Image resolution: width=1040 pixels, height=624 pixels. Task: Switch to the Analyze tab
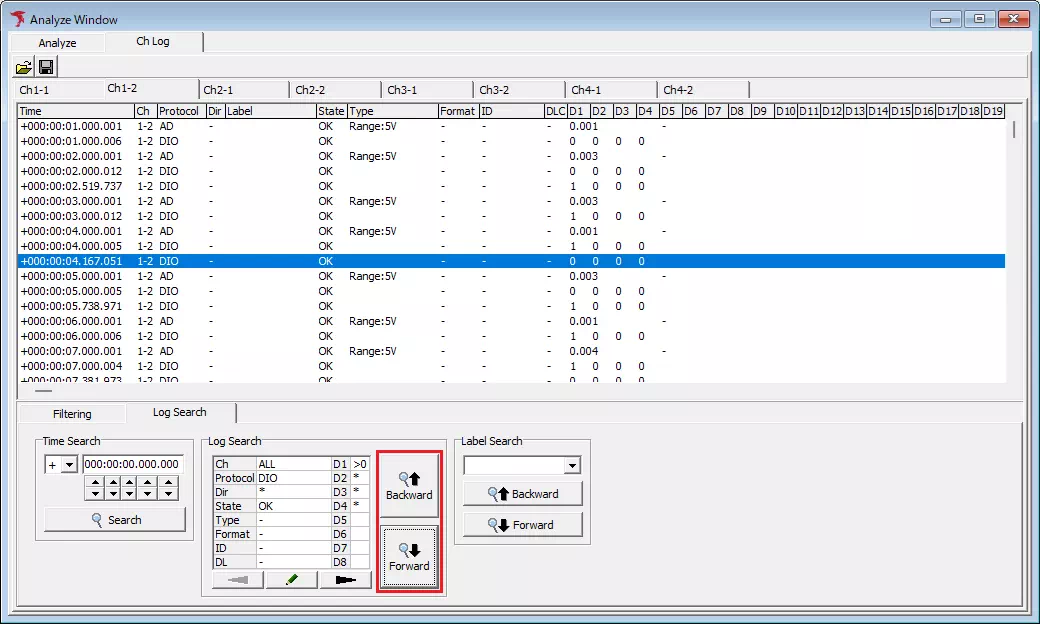[57, 43]
